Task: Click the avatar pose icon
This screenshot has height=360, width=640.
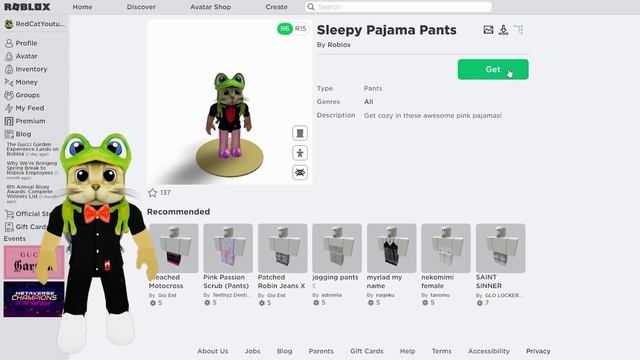Action: 300,153
